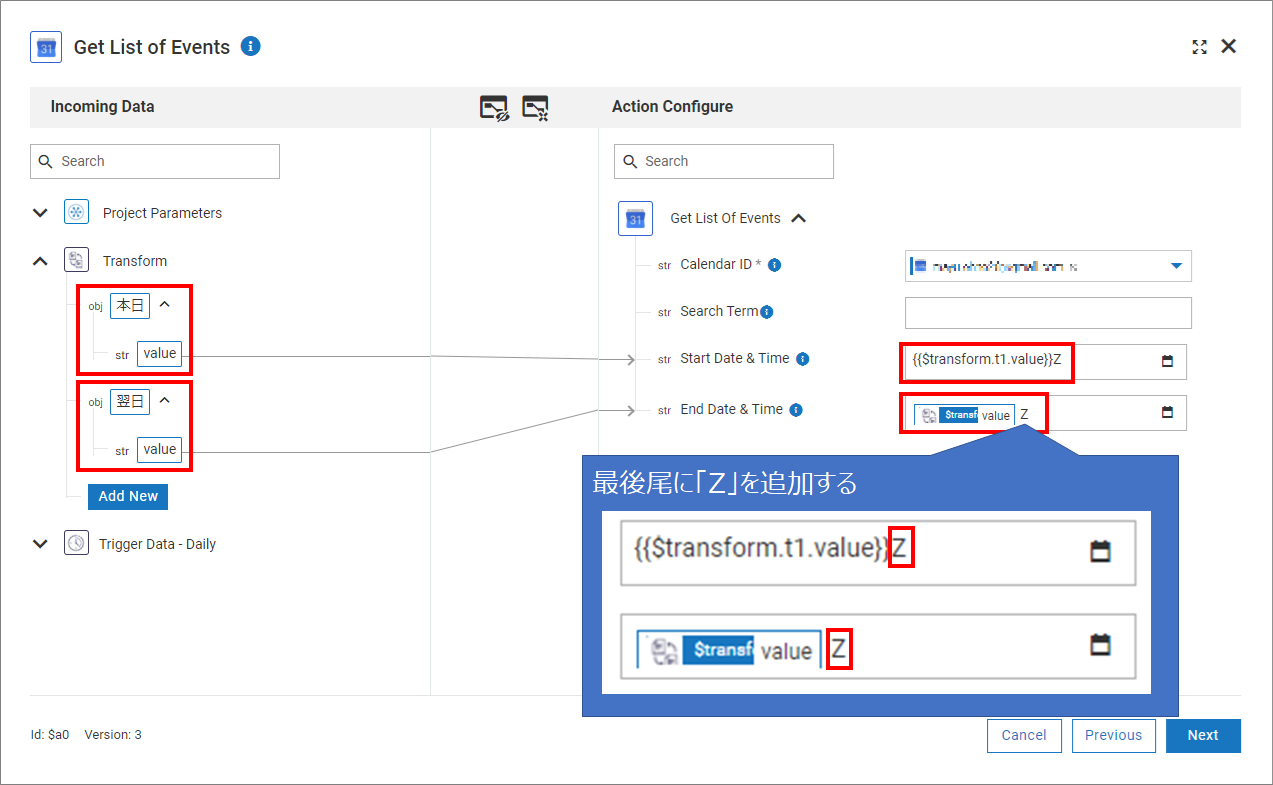This screenshot has height=785, width=1273.
Task: Expand the Project Parameters node
Action: (x=40, y=213)
